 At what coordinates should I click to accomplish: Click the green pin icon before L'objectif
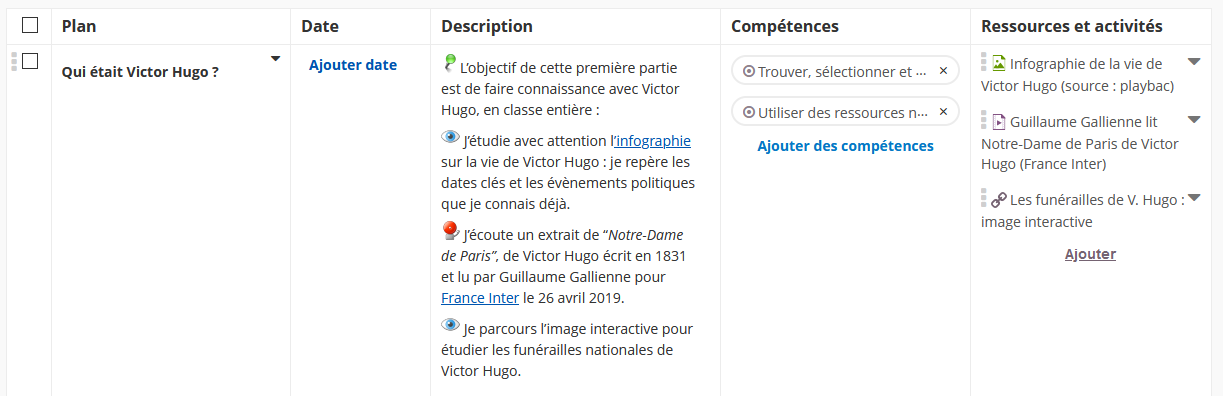pos(450,64)
